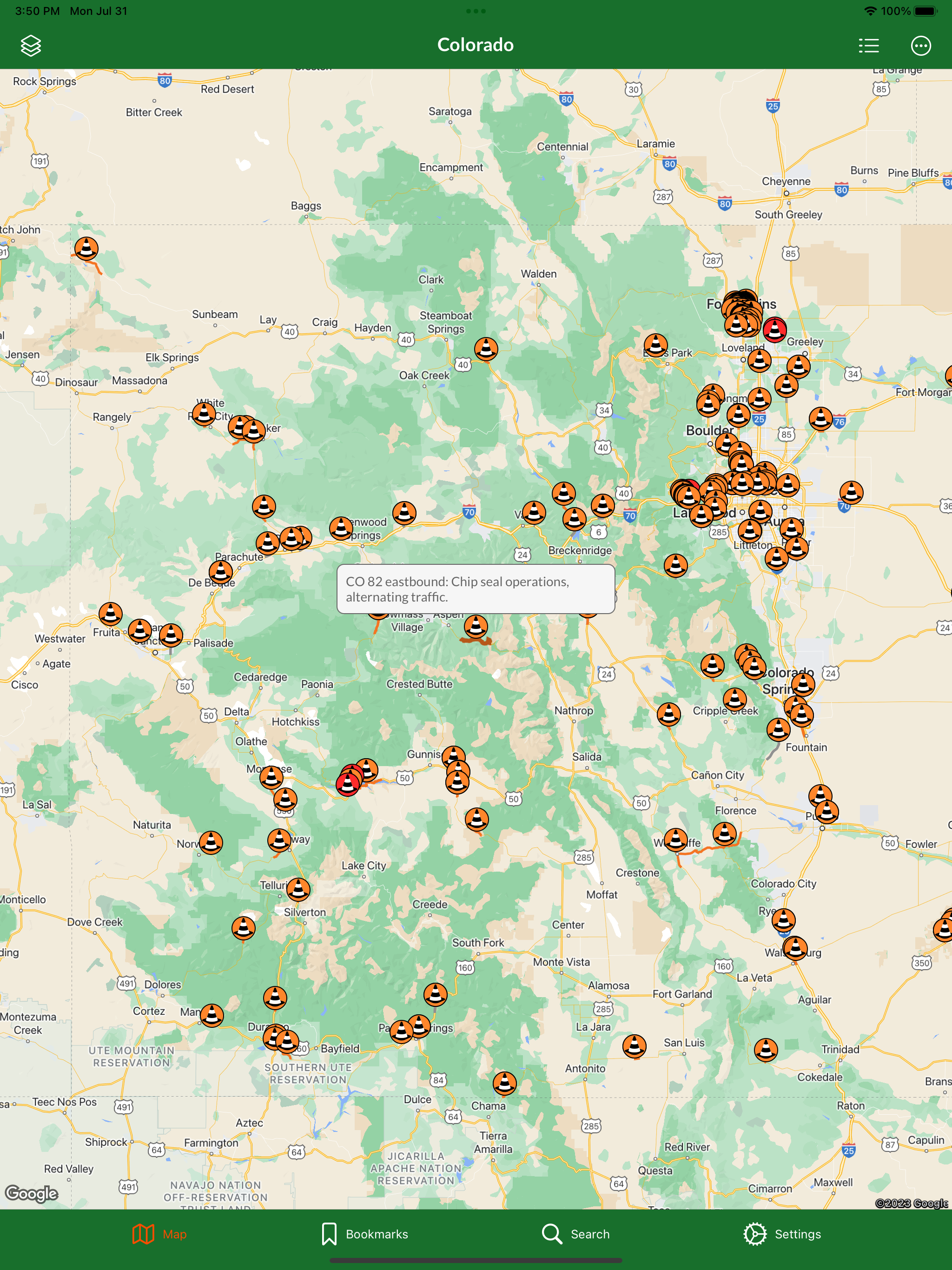The width and height of the screenshot is (952, 1270).
Task: Tap the cone marker near De Beque
Action: pos(220,571)
